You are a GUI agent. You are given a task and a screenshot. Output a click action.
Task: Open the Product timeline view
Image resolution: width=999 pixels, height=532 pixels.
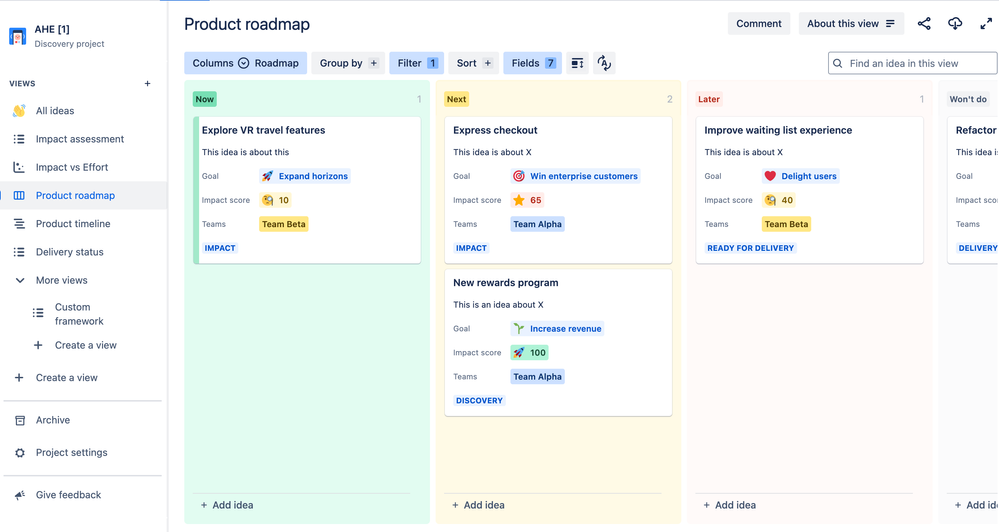[x=73, y=224]
